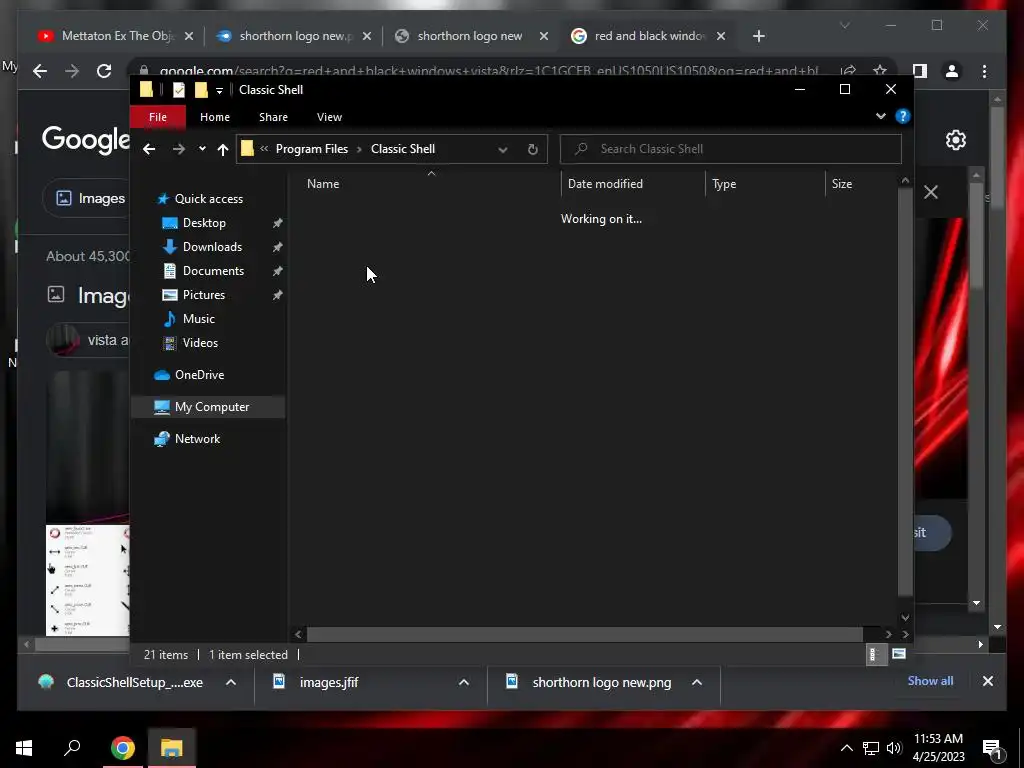1024x768 pixels.
Task: Open Downloads in navigation pane
Action: (212, 247)
